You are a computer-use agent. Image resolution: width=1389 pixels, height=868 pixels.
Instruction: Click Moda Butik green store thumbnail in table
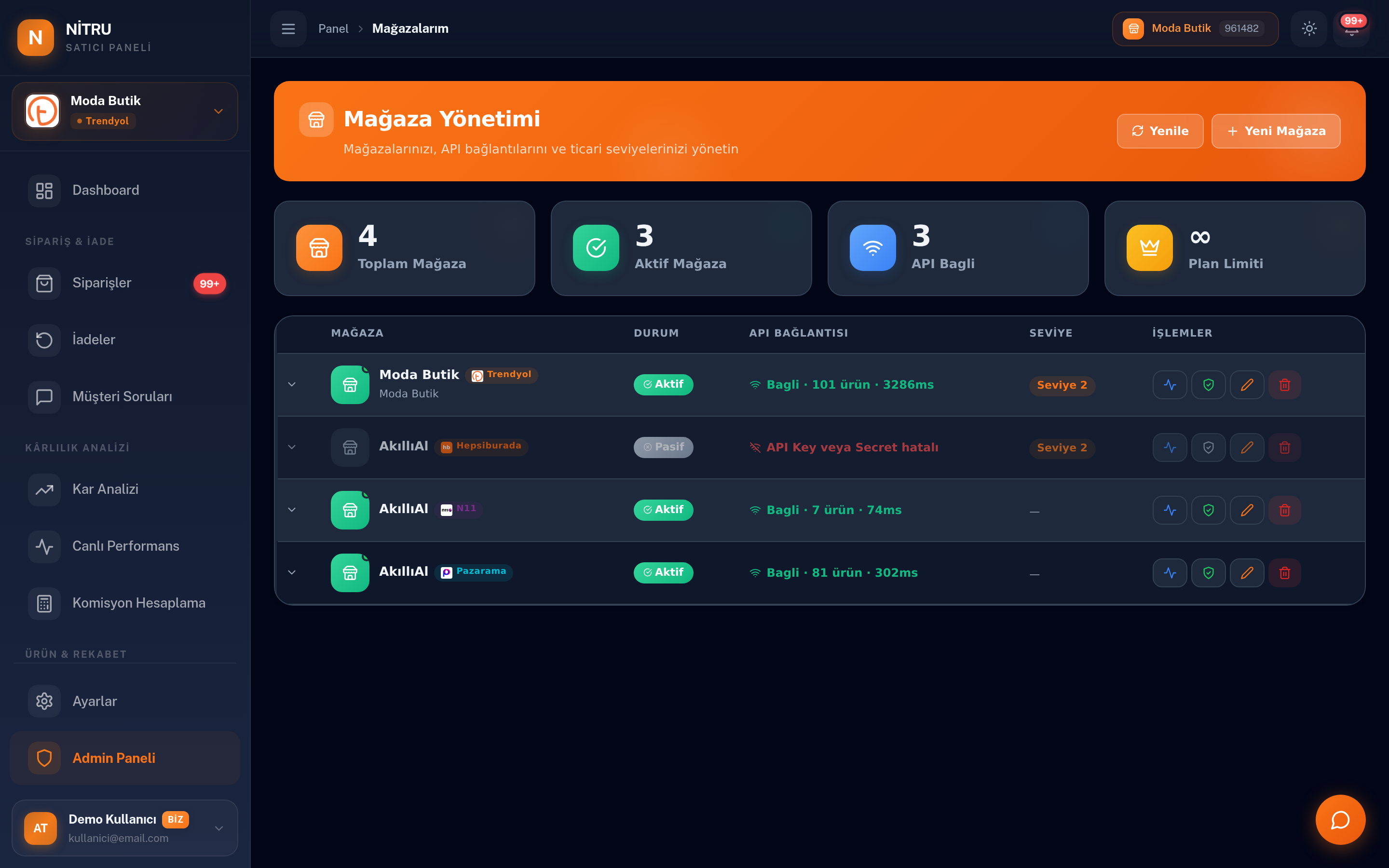tap(350, 385)
